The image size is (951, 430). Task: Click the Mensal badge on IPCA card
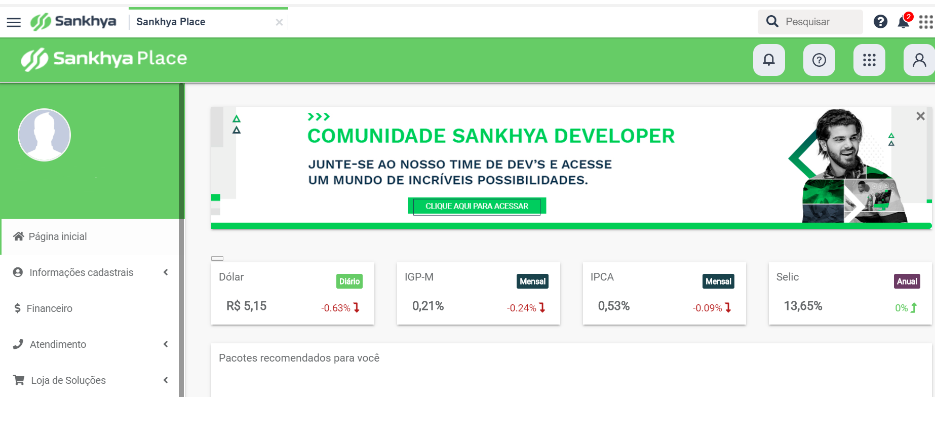[x=718, y=281]
